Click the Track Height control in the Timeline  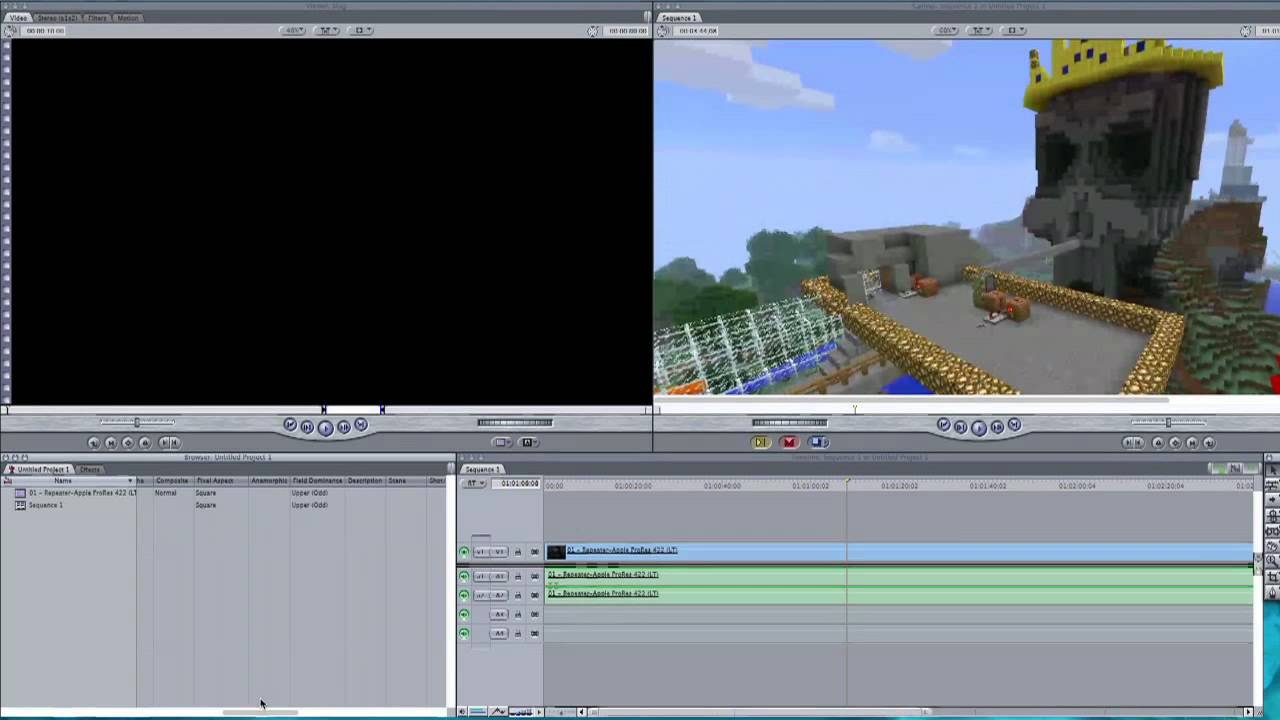(x=520, y=712)
